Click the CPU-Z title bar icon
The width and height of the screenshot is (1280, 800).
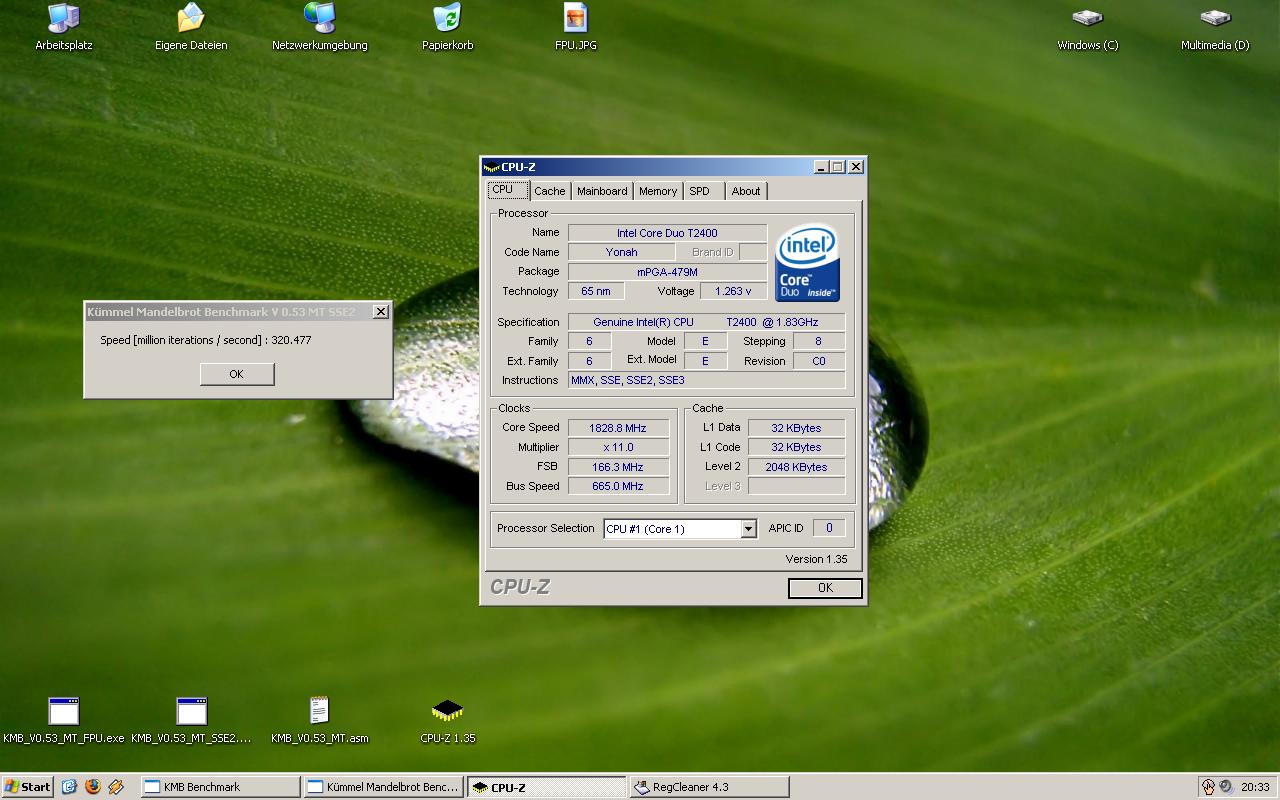tap(491, 167)
